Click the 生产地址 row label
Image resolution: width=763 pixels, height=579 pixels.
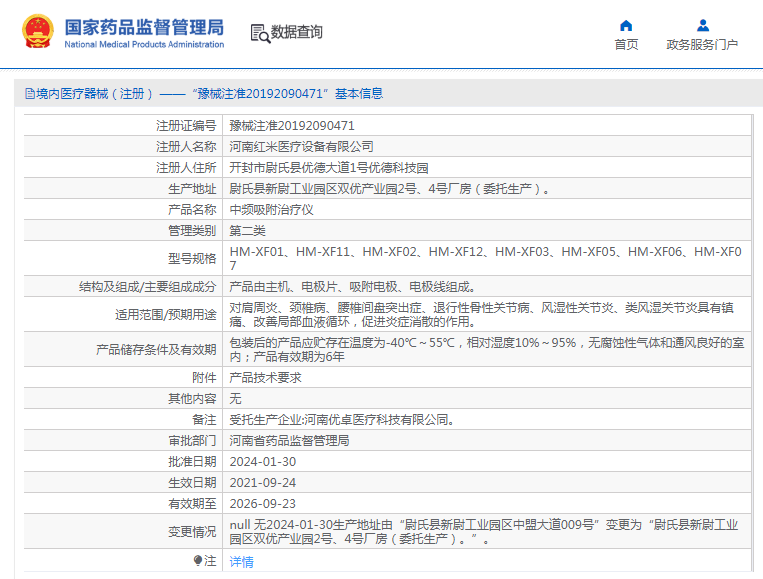(x=192, y=189)
